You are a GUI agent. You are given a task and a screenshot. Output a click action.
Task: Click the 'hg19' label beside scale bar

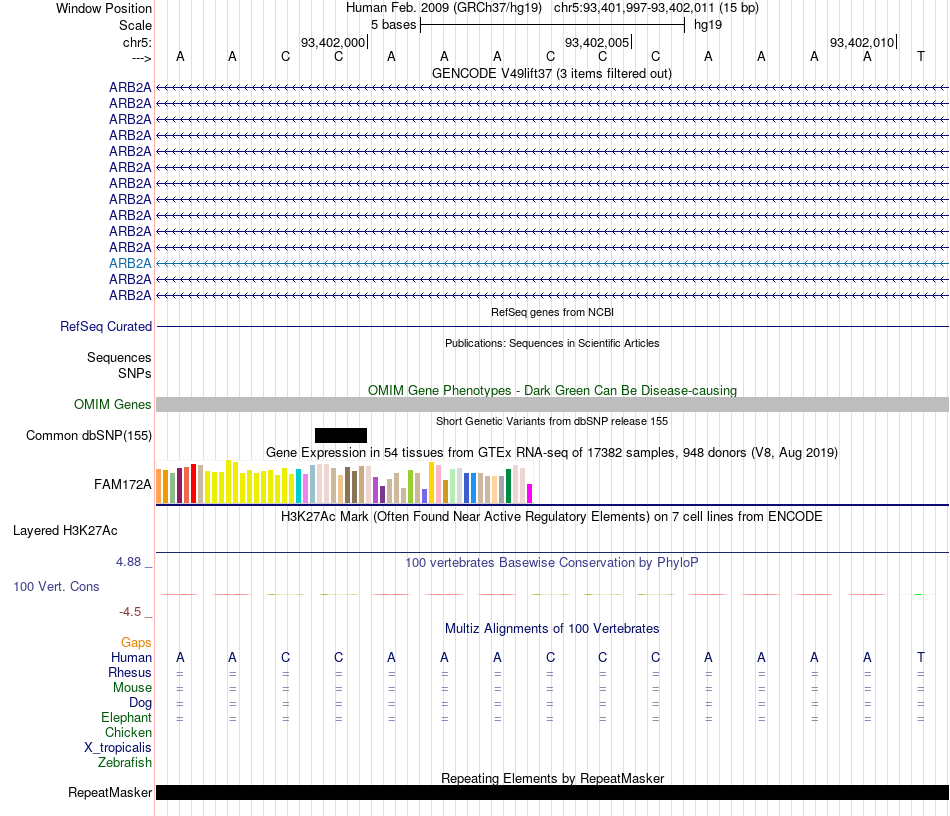[708, 25]
